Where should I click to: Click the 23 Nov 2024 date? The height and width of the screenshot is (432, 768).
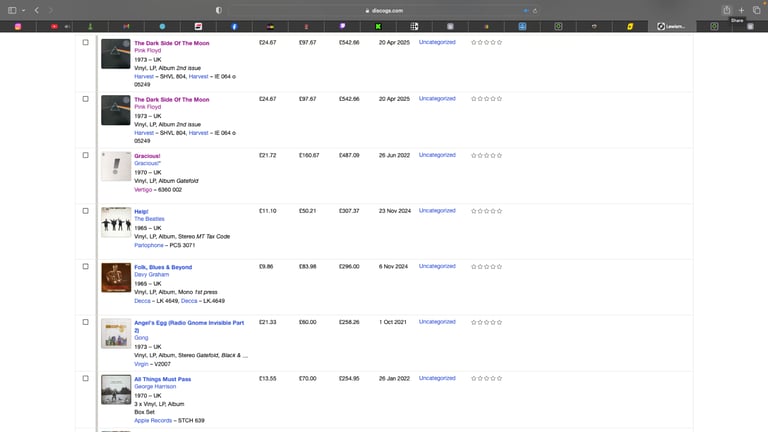[395, 211]
